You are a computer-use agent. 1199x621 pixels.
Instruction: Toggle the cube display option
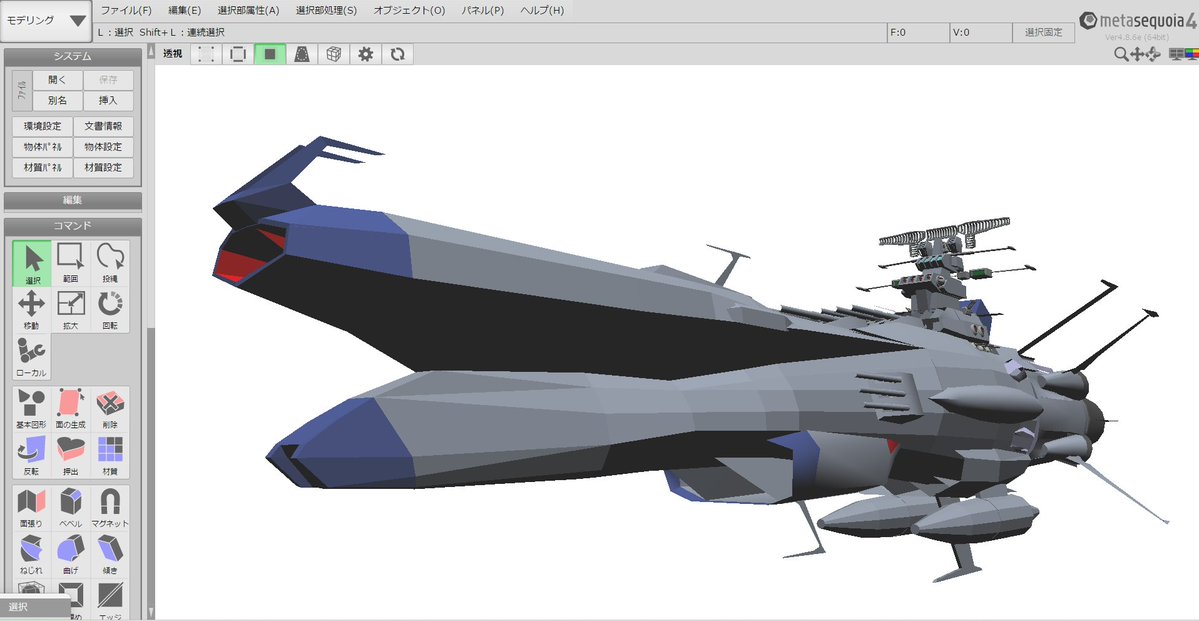(333, 54)
